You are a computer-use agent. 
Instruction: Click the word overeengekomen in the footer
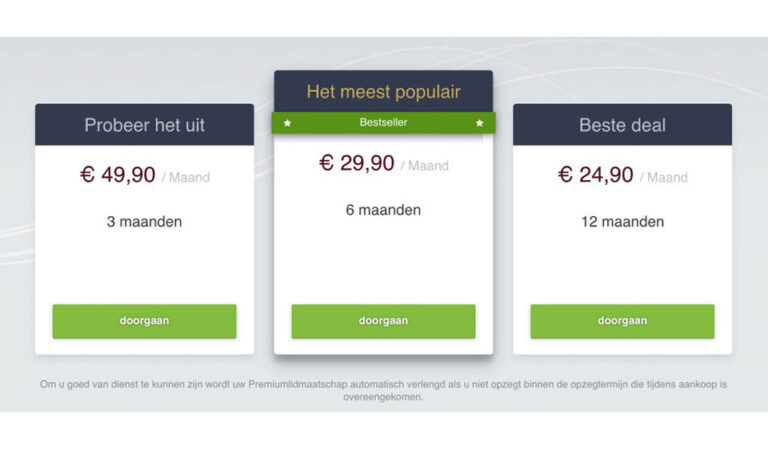point(384,397)
